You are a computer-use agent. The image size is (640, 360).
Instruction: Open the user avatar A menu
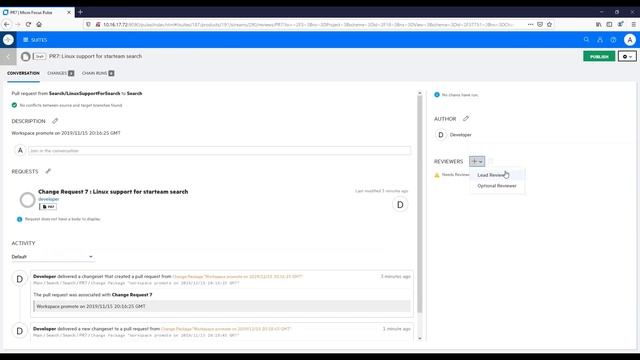pyautogui.click(x=630, y=40)
